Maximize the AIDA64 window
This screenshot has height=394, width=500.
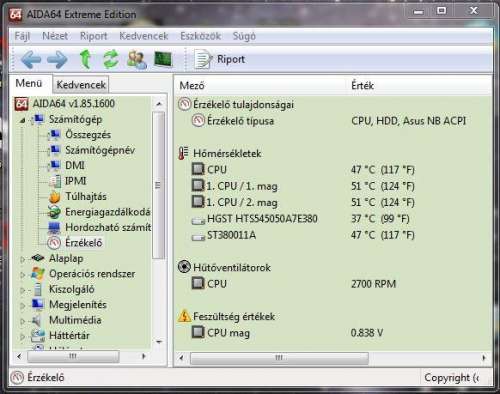click(442, 11)
